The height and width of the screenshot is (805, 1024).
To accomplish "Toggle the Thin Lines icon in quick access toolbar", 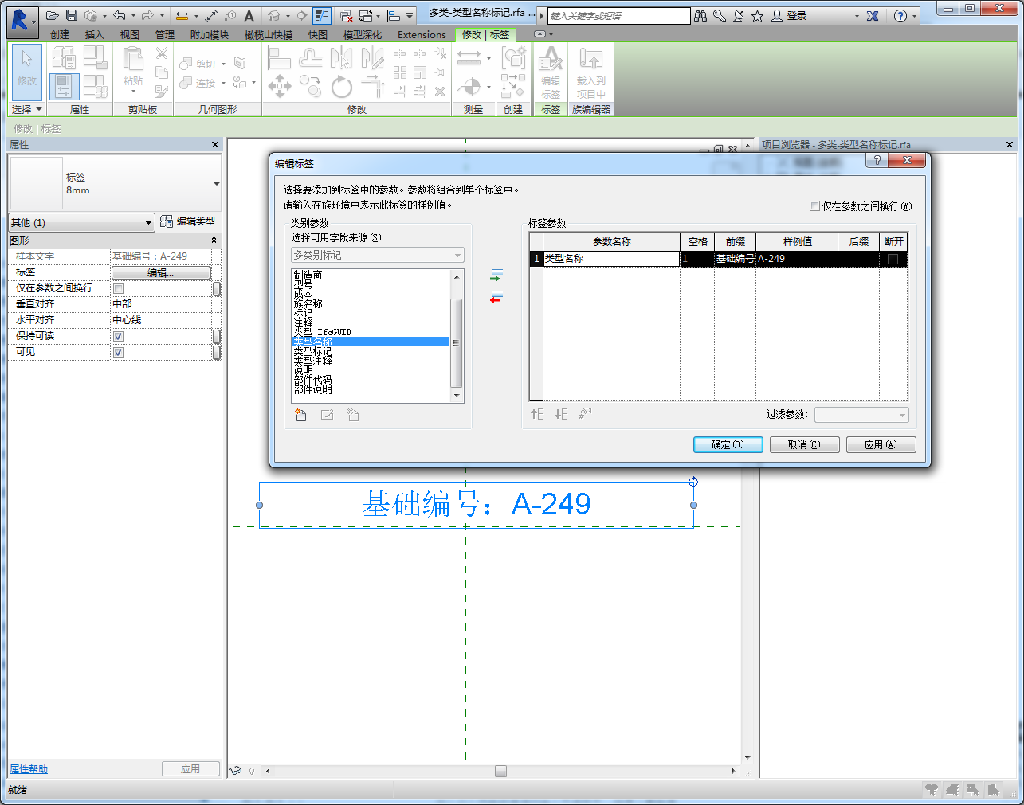I will (x=322, y=16).
